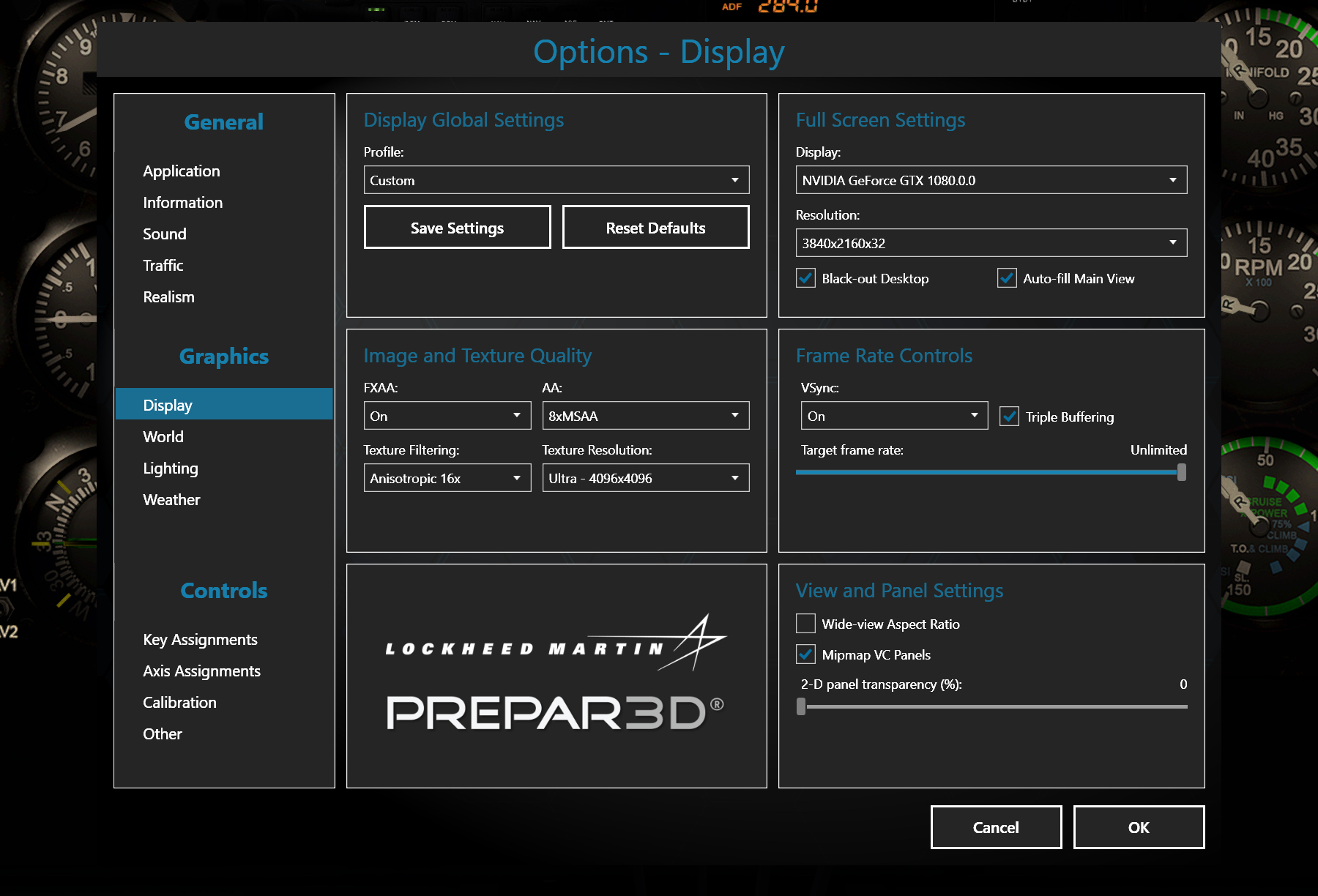Click the Options - Display title

659,51
